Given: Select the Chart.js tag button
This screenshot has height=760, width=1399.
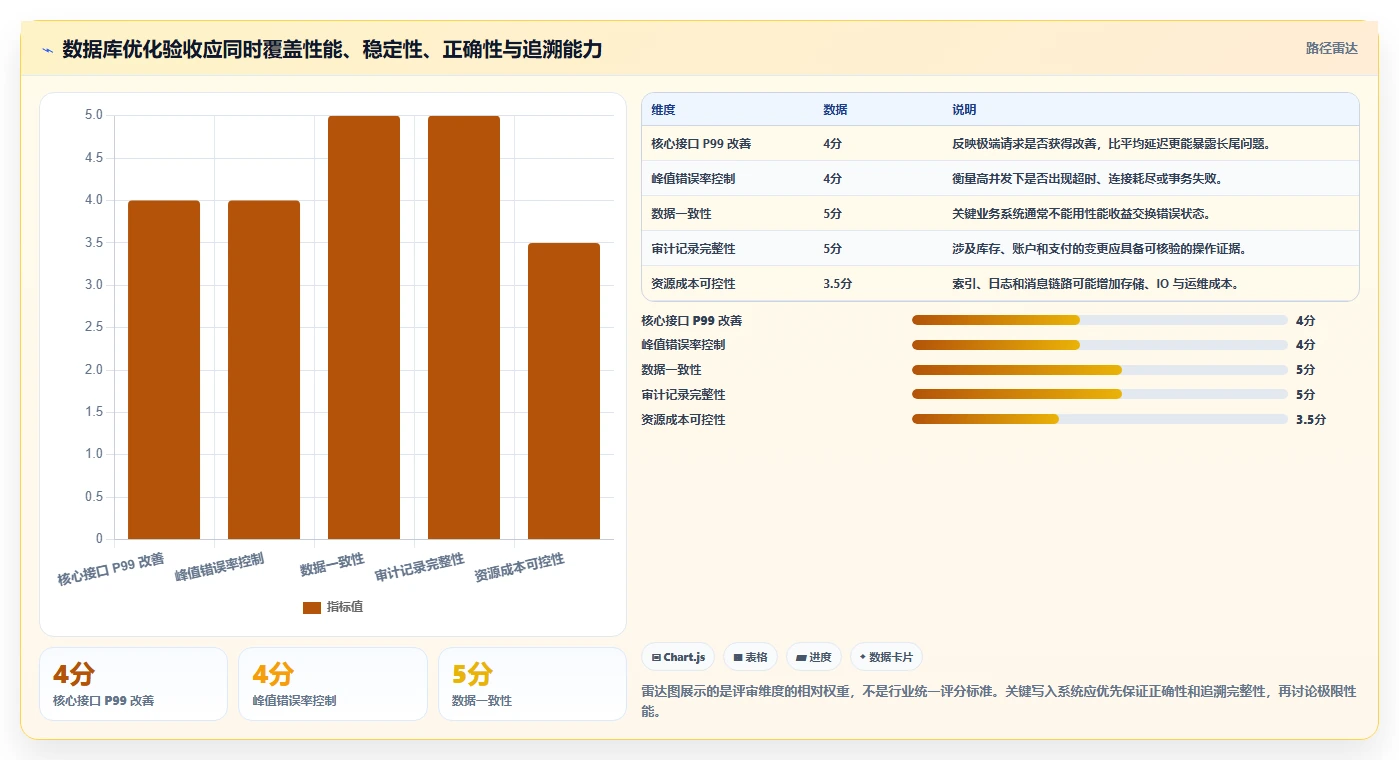Looking at the screenshot, I should point(678,657).
